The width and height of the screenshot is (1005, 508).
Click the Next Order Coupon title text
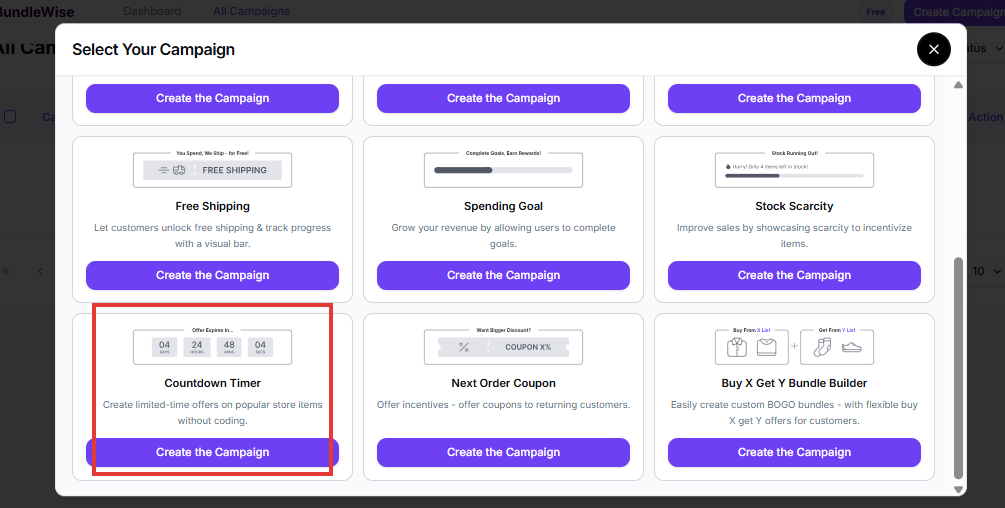pos(503,383)
